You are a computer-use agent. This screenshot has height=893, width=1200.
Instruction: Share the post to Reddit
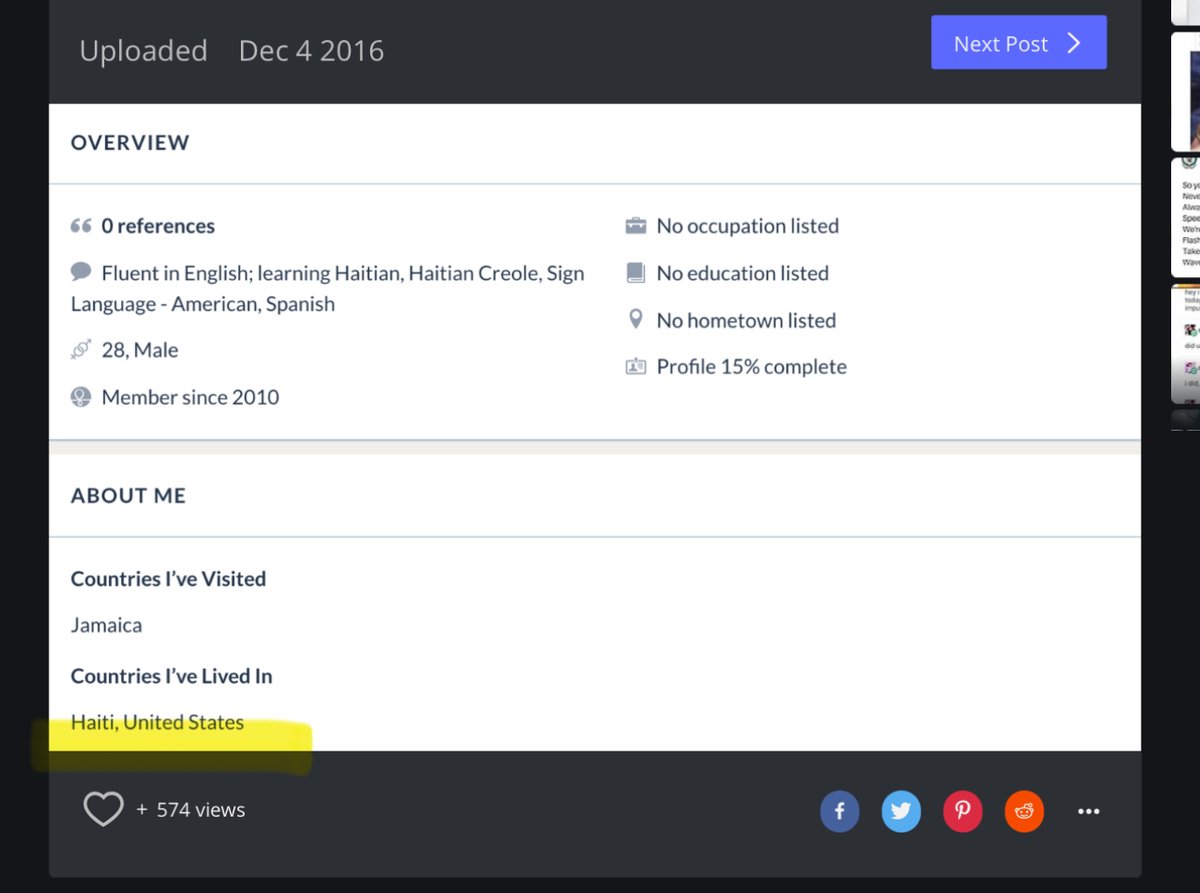tap(1024, 811)
